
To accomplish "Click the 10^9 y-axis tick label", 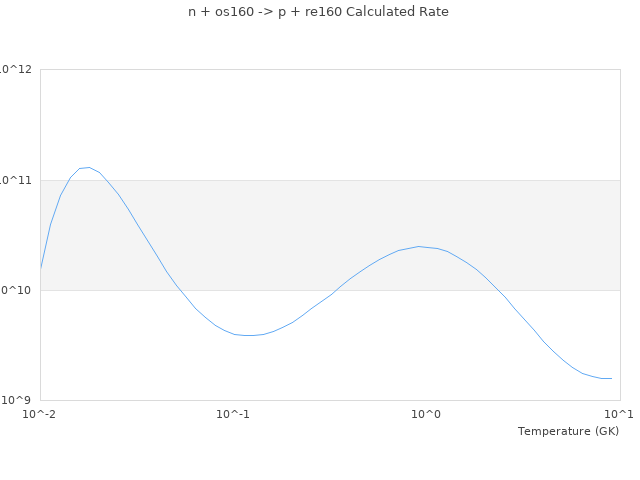I will 16,400.
